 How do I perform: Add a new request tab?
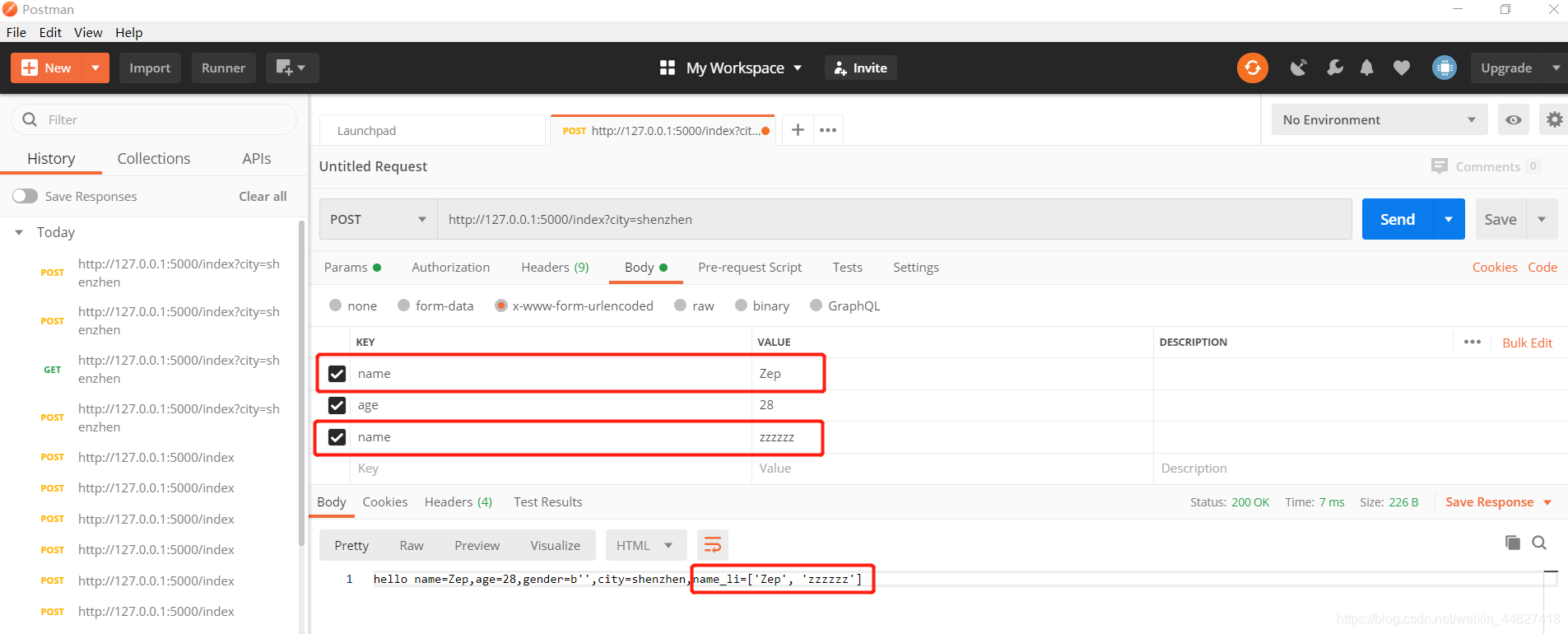pyautogui.click(x=798, y=130)
